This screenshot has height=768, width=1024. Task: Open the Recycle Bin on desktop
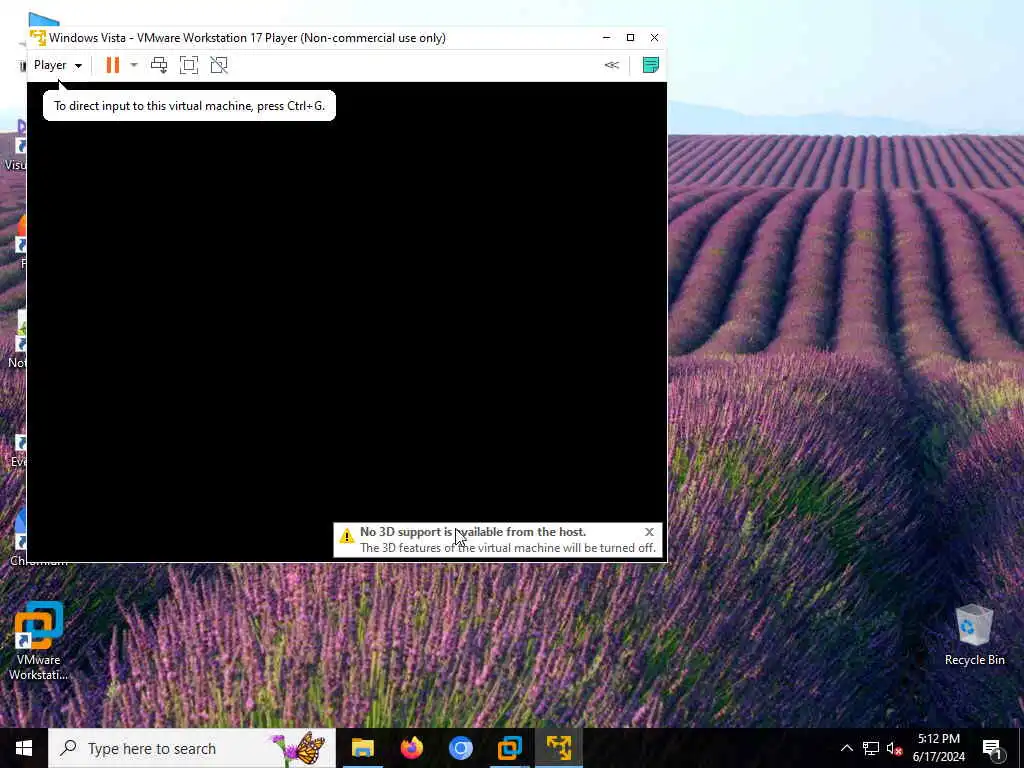click(x=974, y=635)
